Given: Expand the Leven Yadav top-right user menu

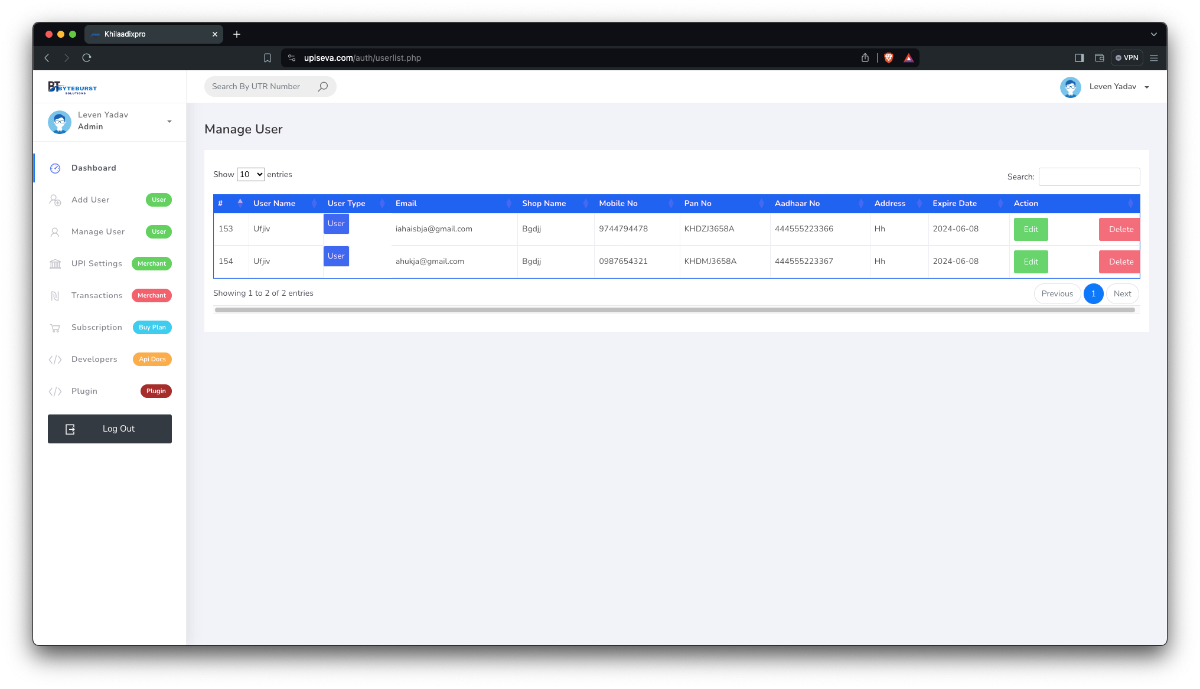Looking at the screenshot, I should tap(1146, 87).
